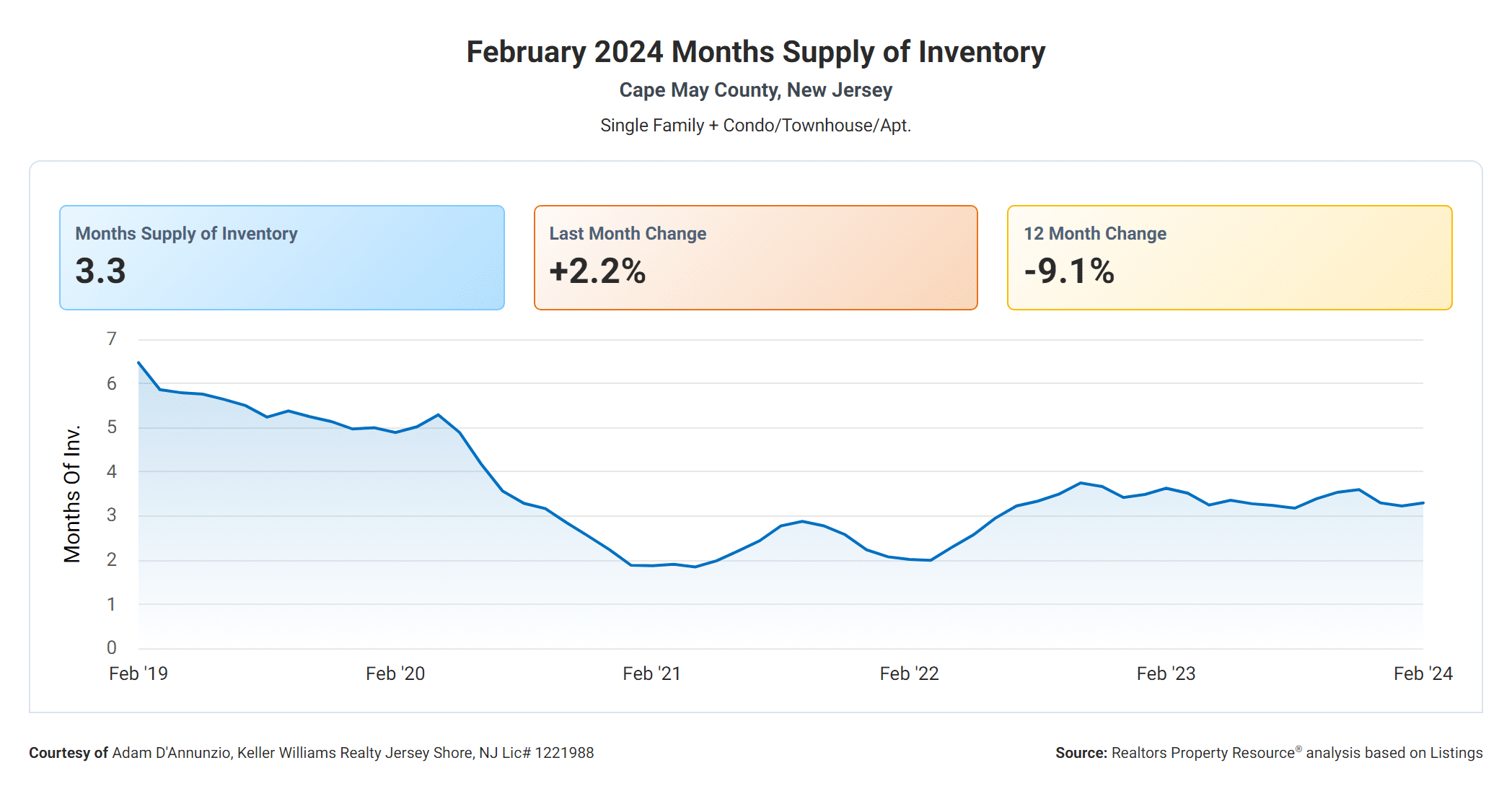
Task: Click the Feb '21 x-axis label
Action: (x=652, y=673)
